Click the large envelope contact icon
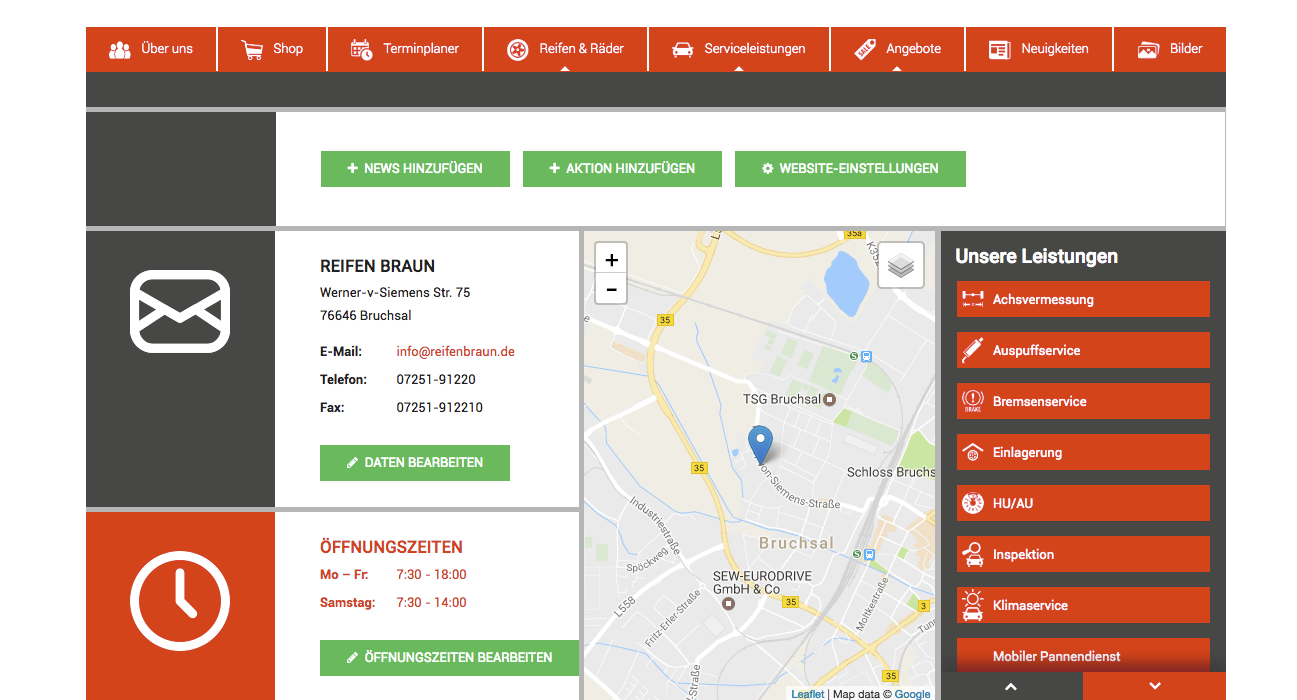The height and width of the screenshot is (700, 1297). pos(180,311)
